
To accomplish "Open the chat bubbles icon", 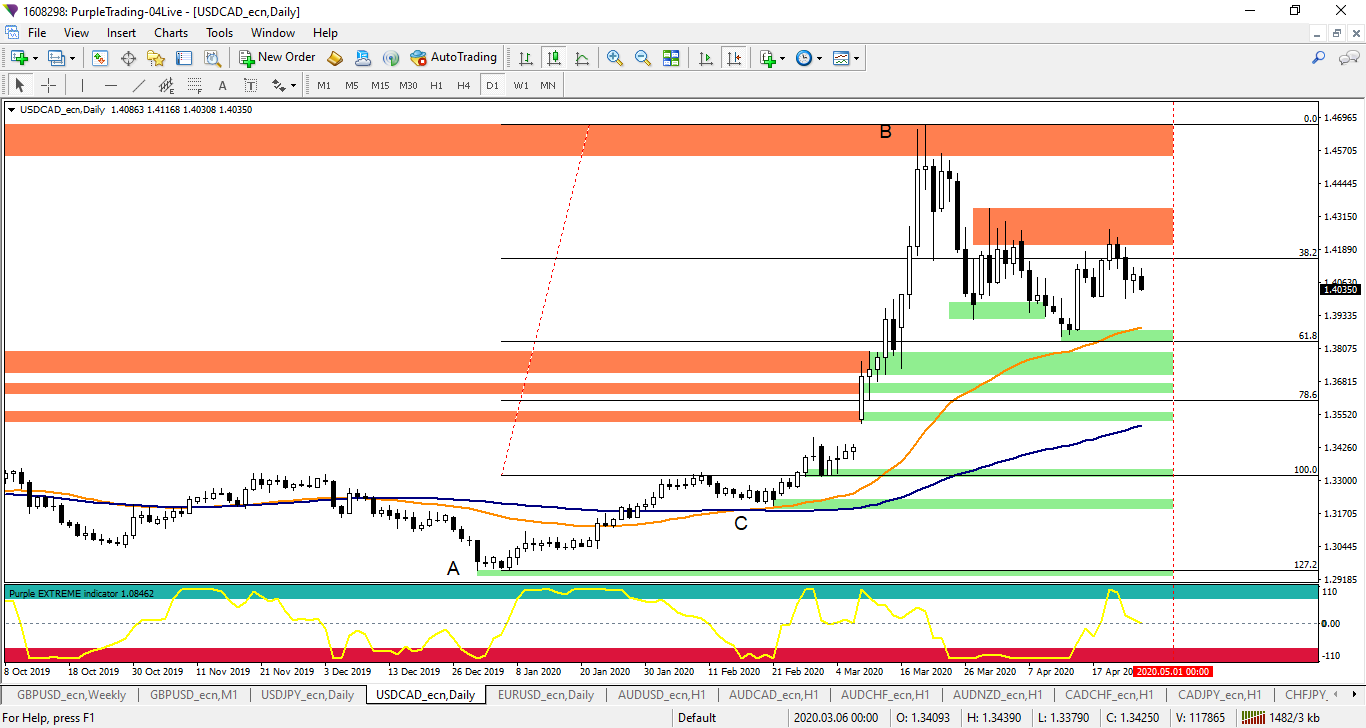I will coord(1348,58).
